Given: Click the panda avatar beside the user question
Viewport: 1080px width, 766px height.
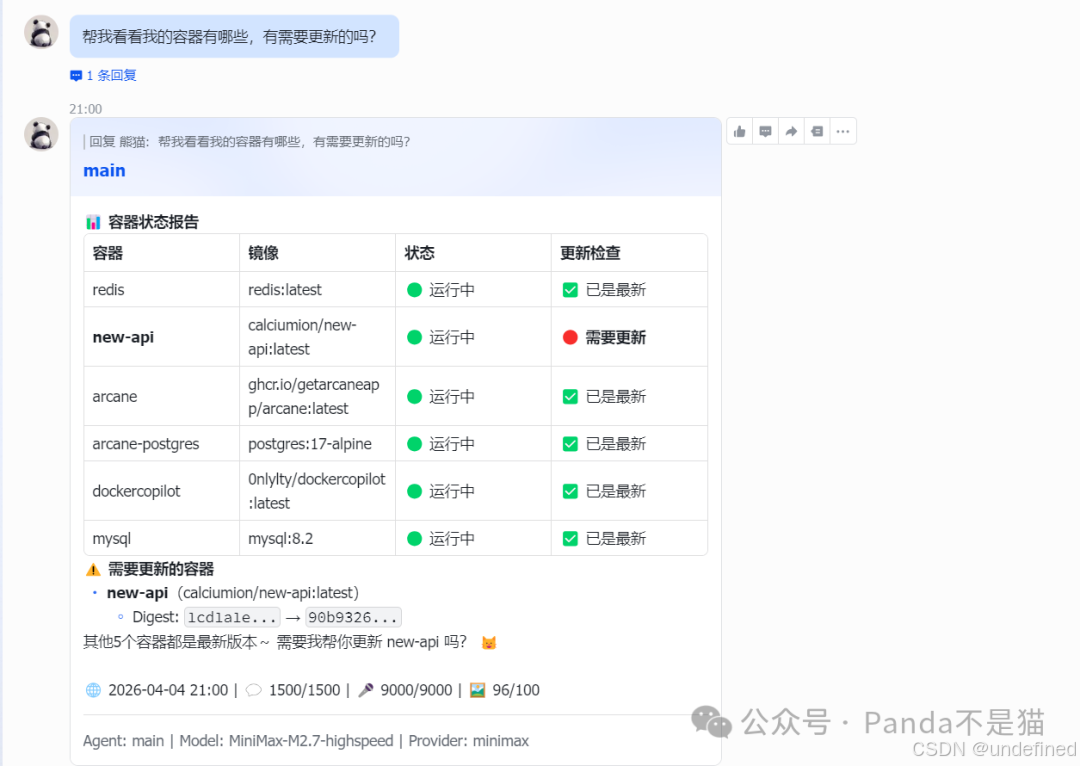Looking at the screenshot, I should coord(41,32).
